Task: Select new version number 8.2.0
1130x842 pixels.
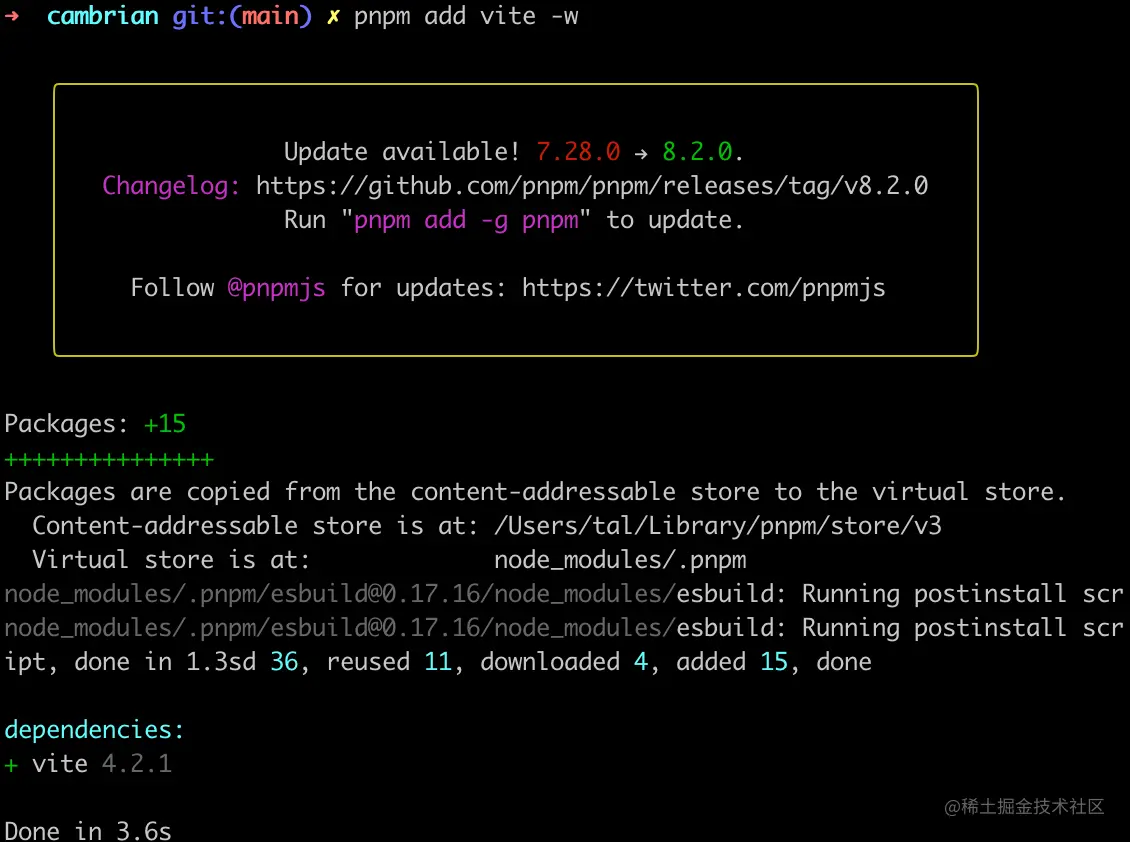Action: (x=697, y=151)
